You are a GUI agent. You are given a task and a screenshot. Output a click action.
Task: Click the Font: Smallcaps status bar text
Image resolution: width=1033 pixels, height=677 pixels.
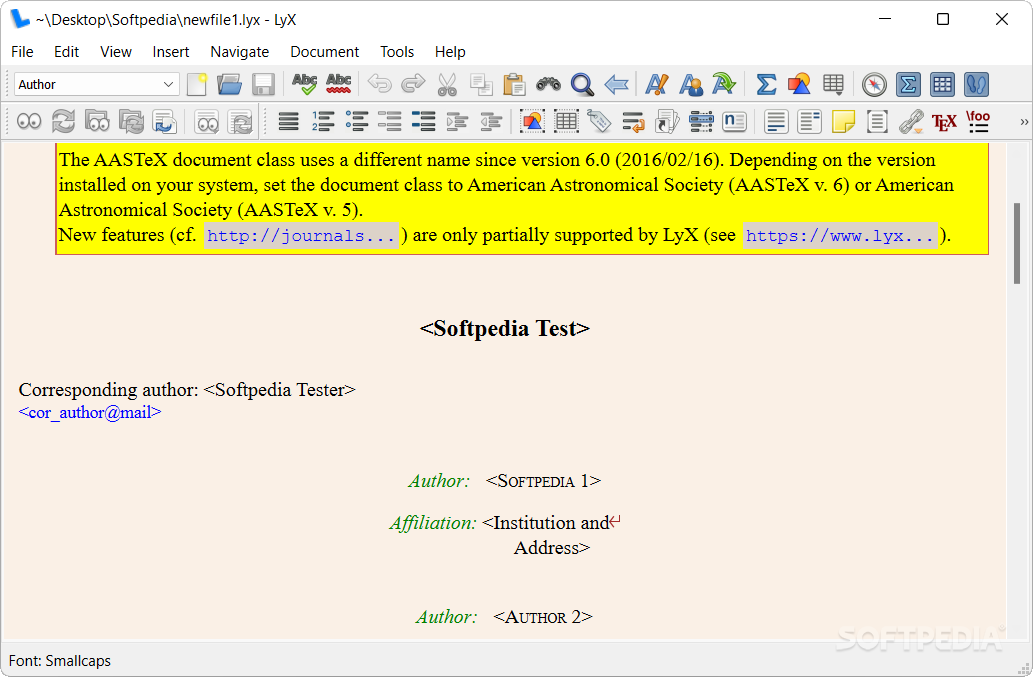[x=60, y=661]
